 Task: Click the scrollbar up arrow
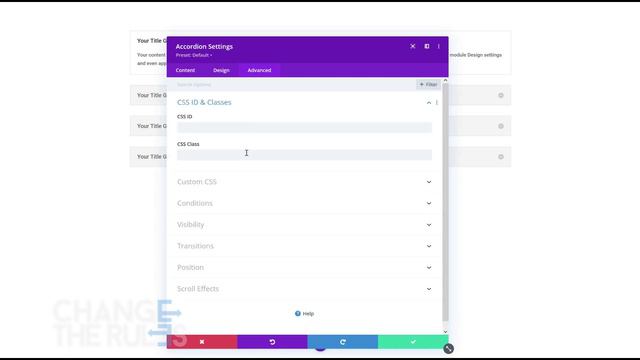coord(445,80)
